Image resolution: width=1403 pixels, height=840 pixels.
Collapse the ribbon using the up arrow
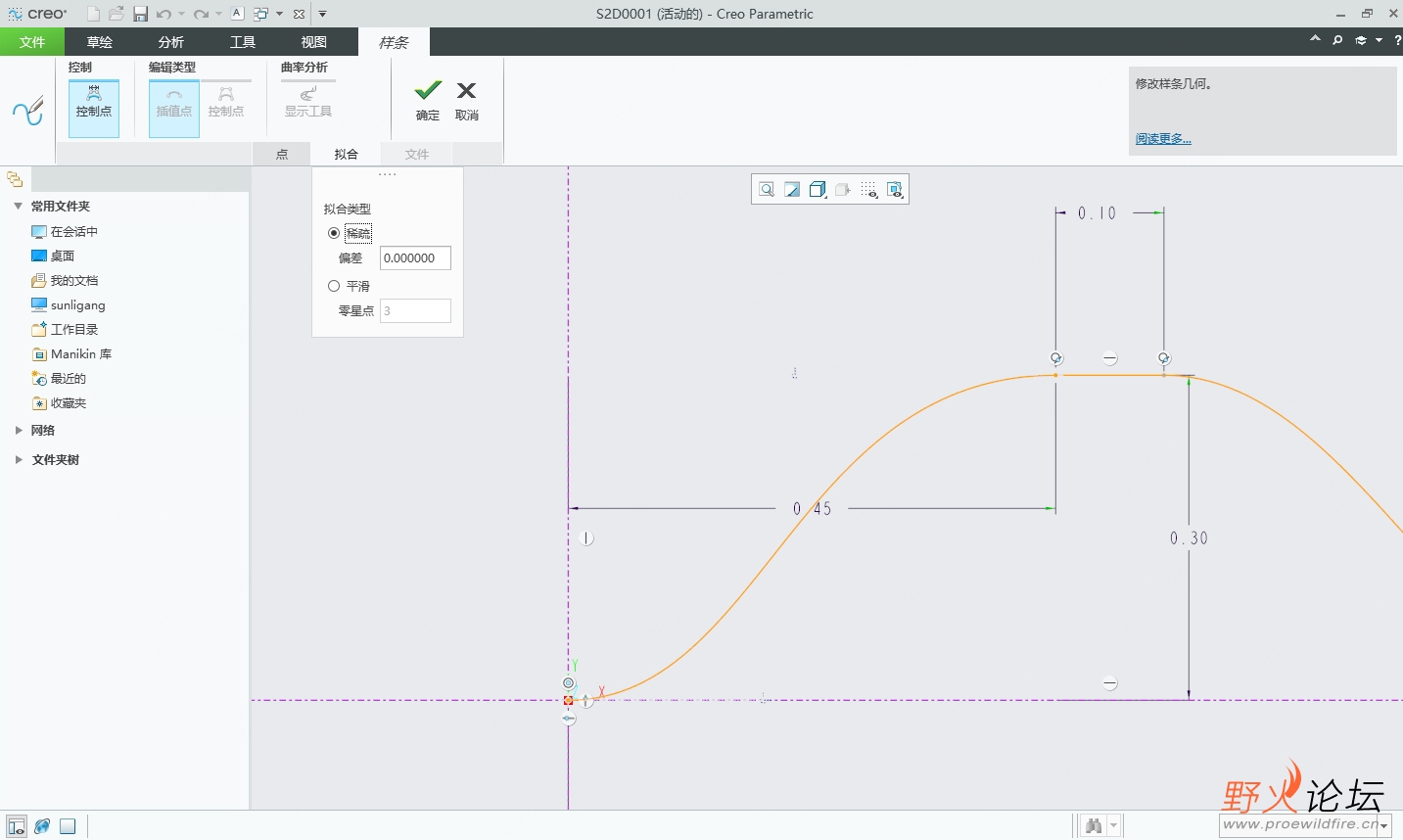[x=1315, y=39]
